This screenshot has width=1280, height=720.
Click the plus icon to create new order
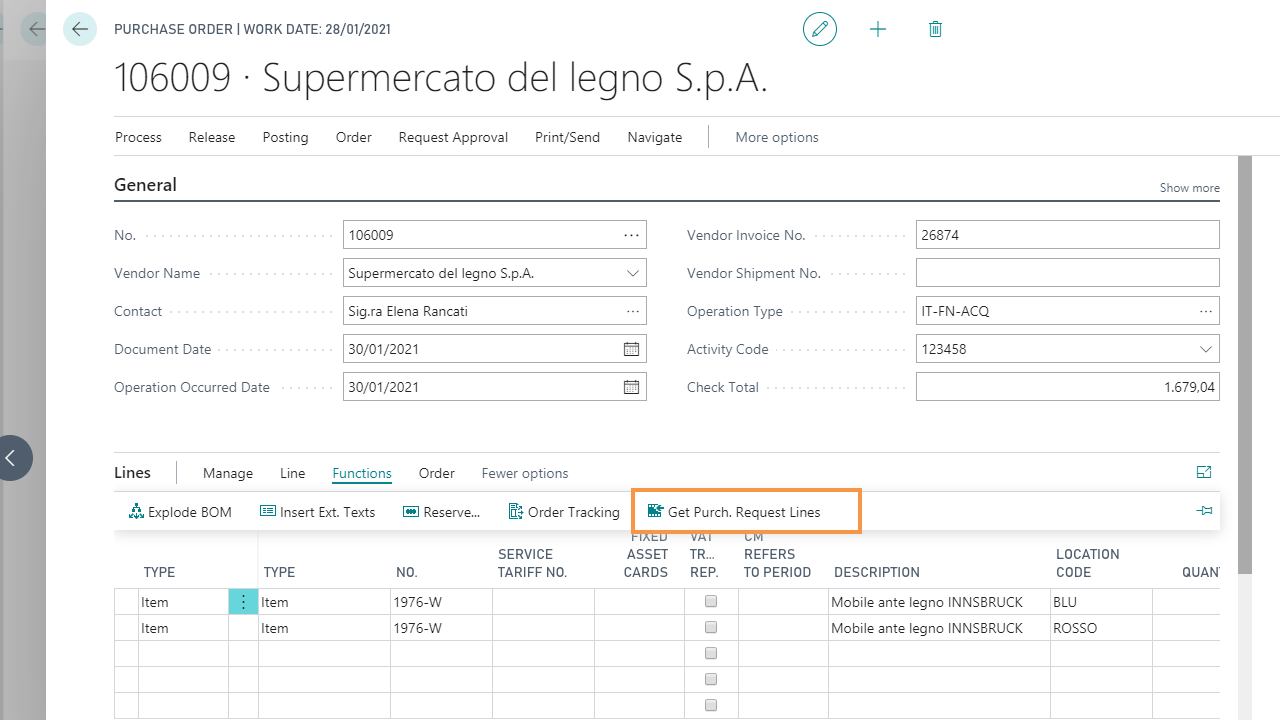point(878,30)
